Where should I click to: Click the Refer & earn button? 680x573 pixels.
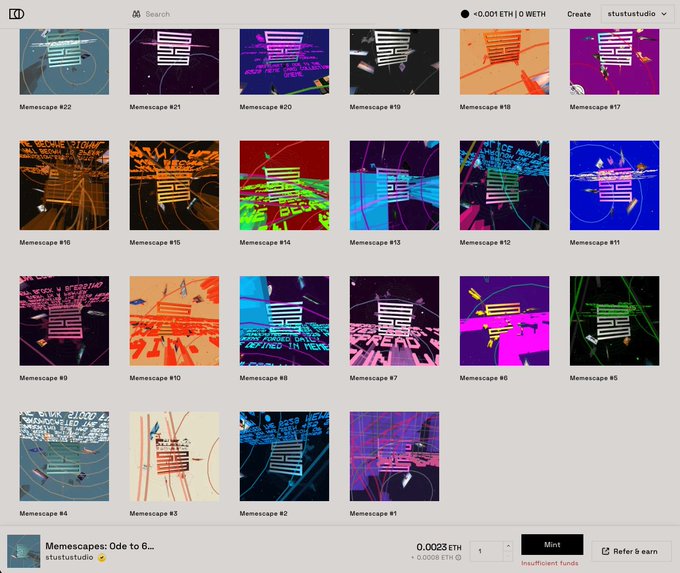coord(631,551)
